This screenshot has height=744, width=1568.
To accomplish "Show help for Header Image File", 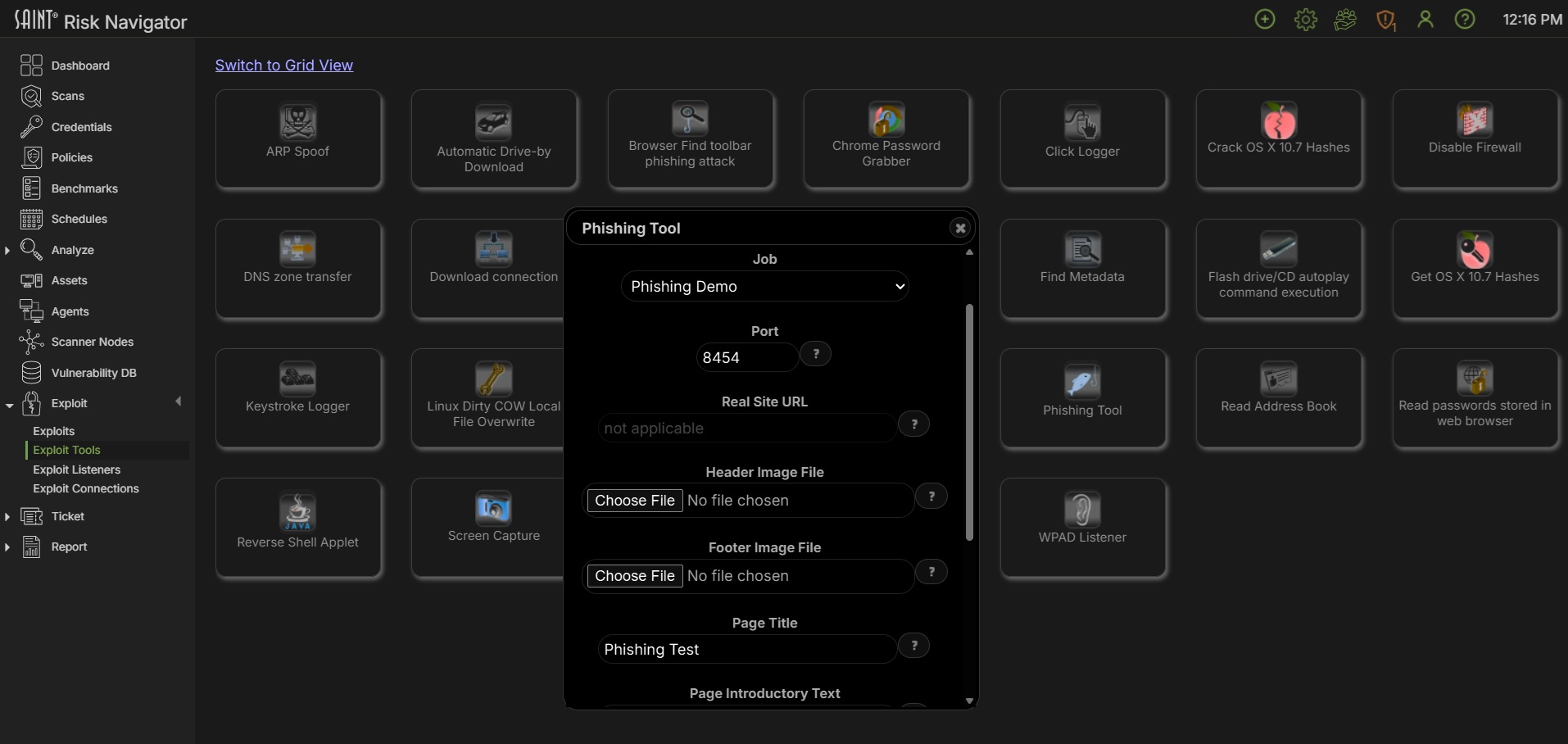I will 931,496.
